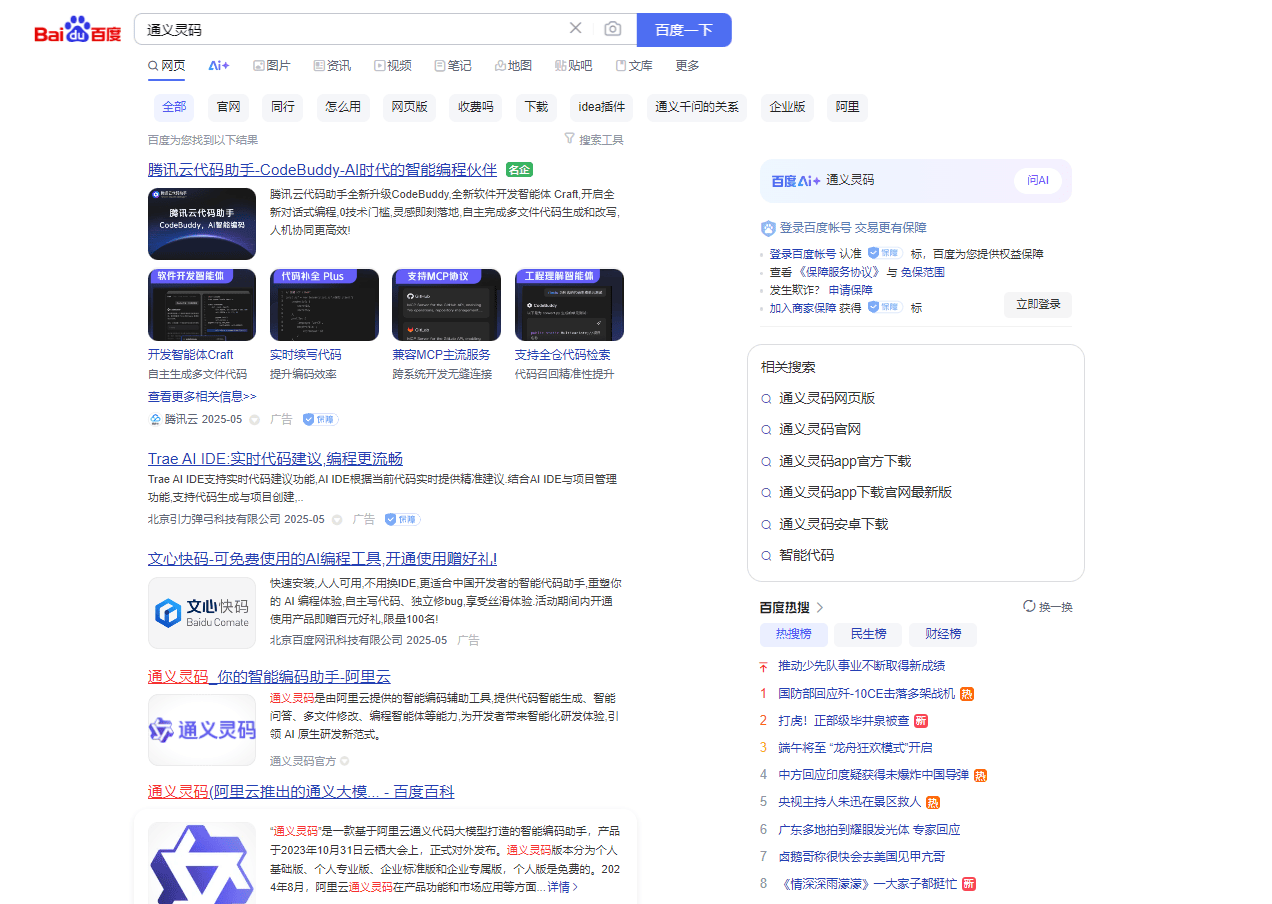Image resolution: width=1272 pixels, height=904 pixels.
Task: Open the 通义灵码 百度百科 result title
Action: coord(301,792)
